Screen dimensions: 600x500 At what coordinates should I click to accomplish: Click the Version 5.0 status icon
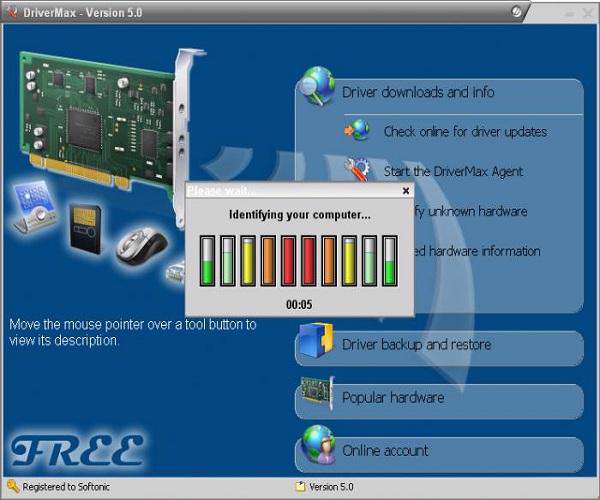pyautogui.click(x=300, y=487)
